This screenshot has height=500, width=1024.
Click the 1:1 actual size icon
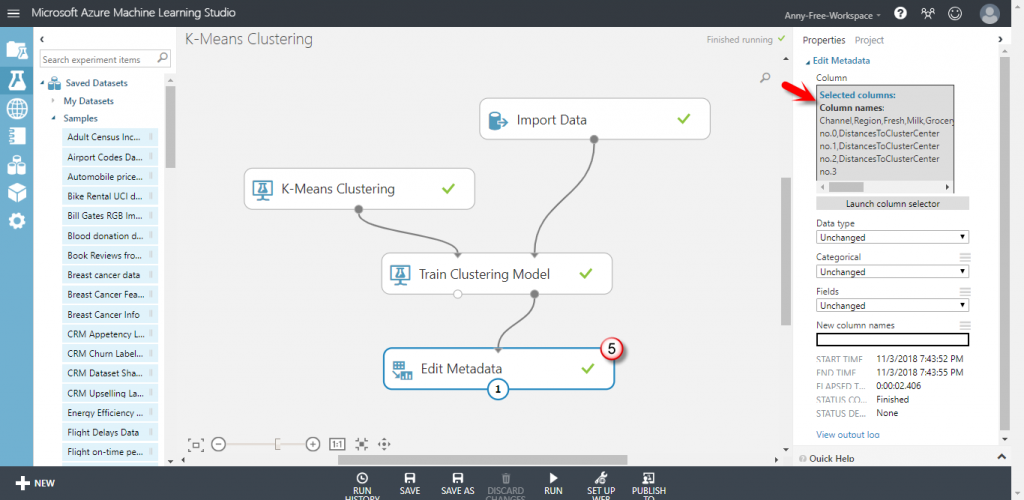[x=337, y=444]
